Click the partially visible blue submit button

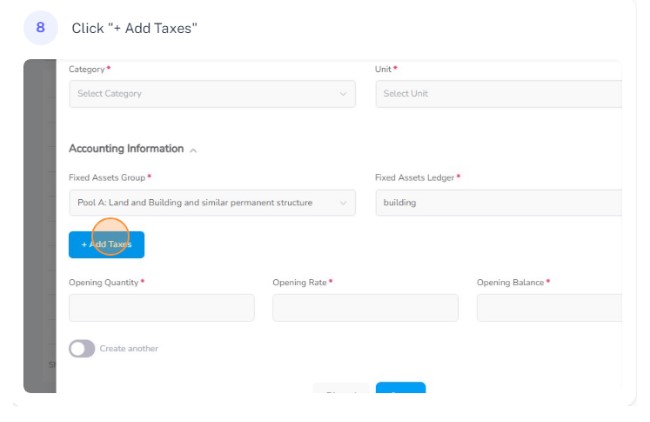click(400, 388)
